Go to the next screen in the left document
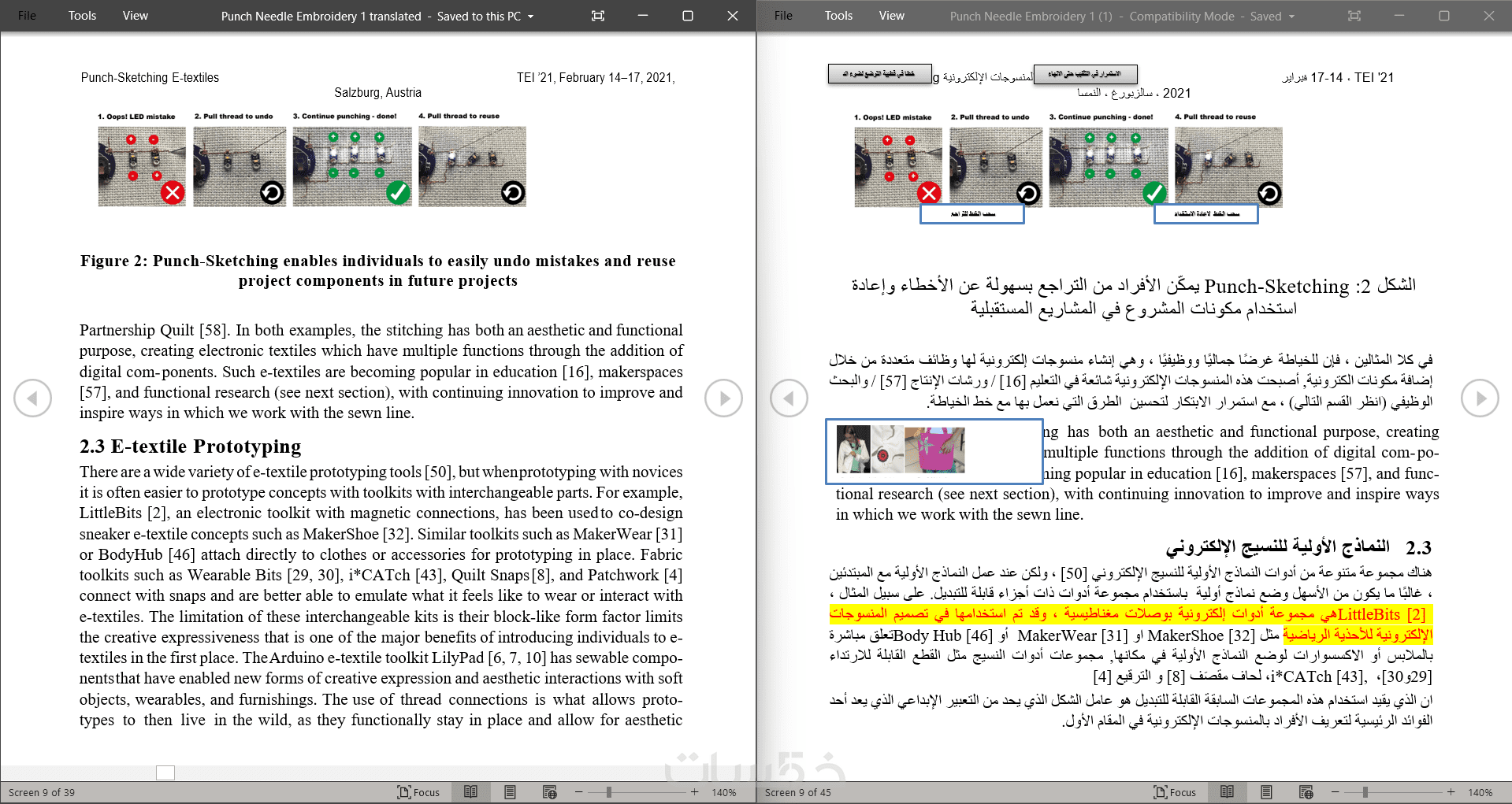 point(723,398)
